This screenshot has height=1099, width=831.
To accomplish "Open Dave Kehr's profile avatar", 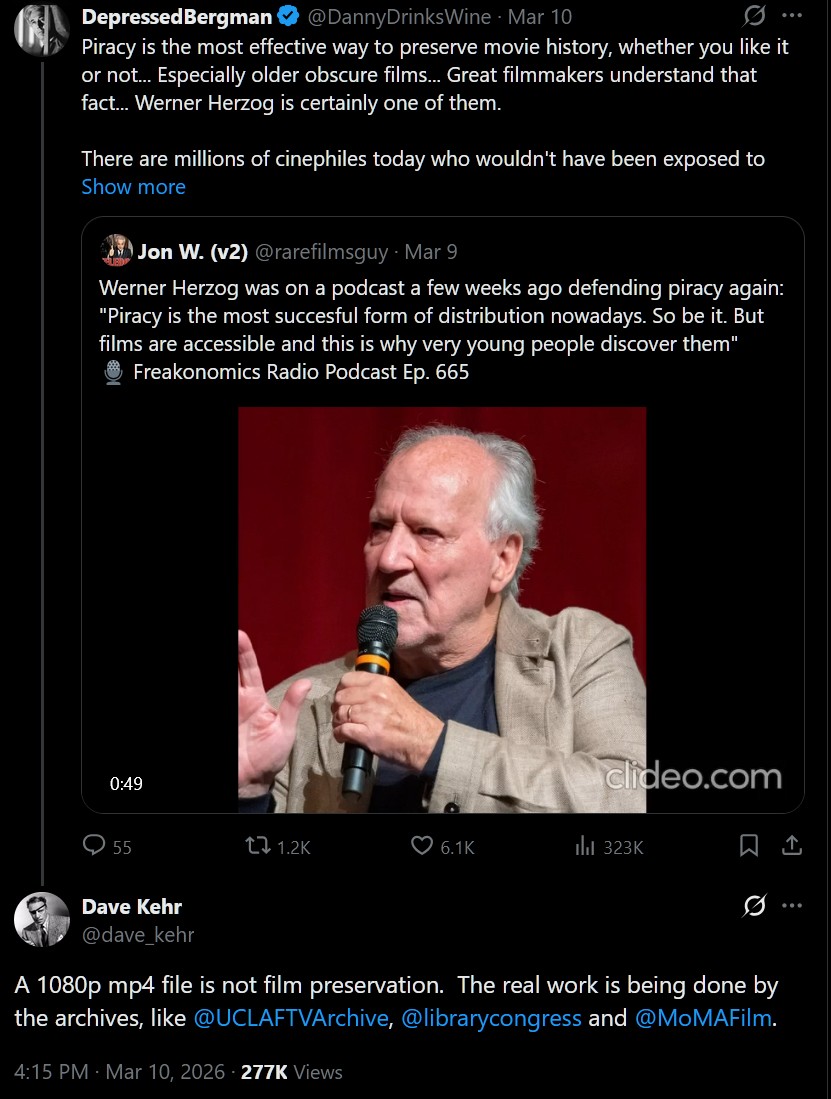I will (41, 919).
